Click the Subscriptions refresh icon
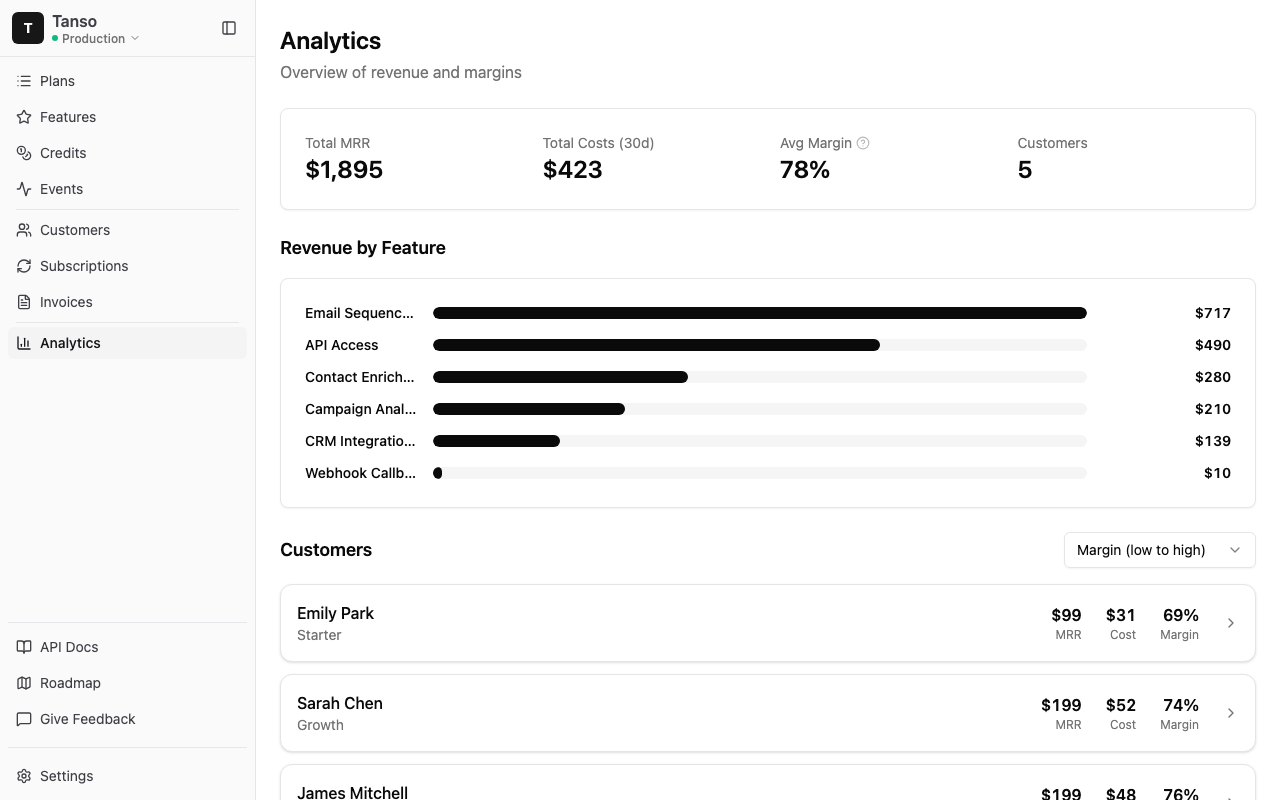The image size is (1280, 800). coord(24,266)
